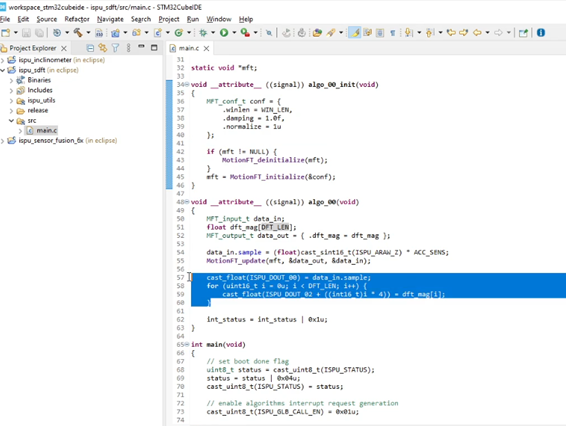Collapse the main function fold marker
Image resolution: width=566 pixels, height=426 pixels.
[187, 344]
